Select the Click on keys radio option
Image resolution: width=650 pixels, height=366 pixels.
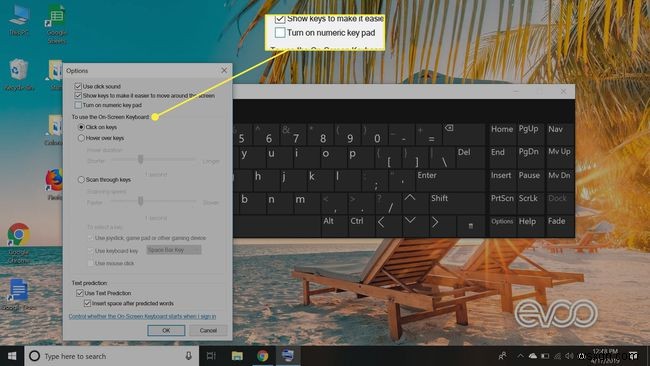coord(81,127)
